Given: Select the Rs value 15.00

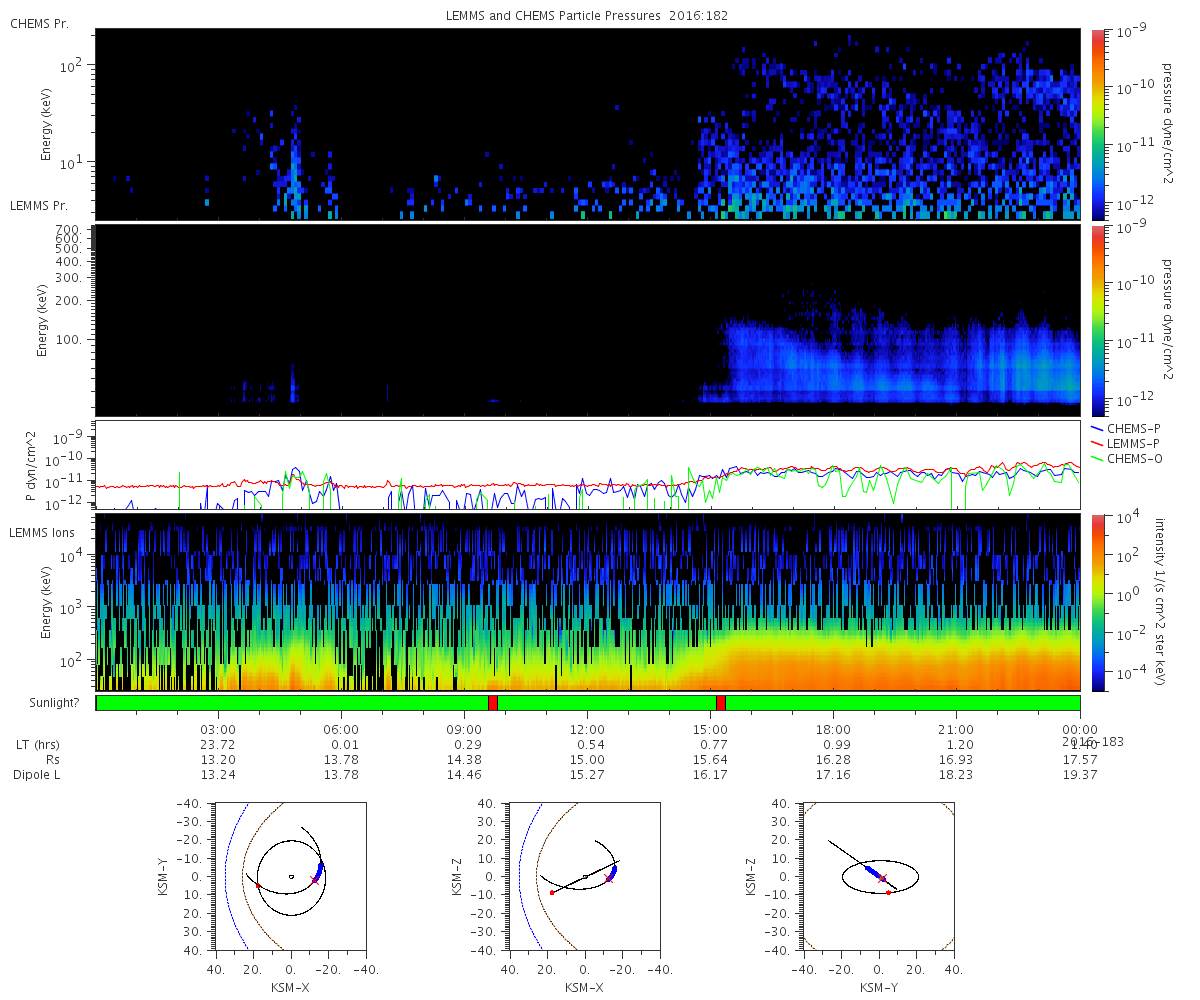Looking at the screenshot, I should (x=587, y=760).
